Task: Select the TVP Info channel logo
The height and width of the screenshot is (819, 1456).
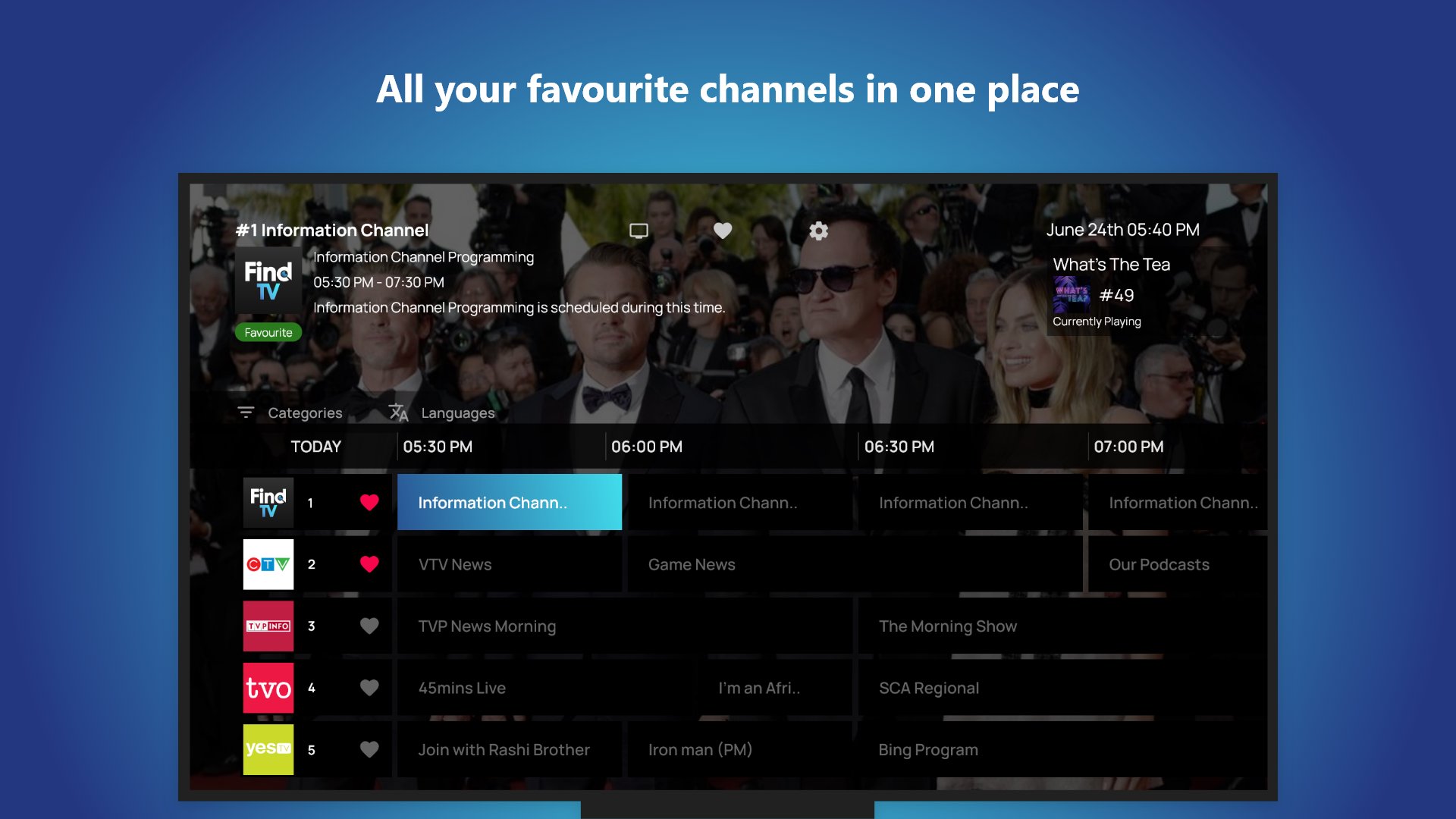Action: pyautogui.click(x=268, y=626)
